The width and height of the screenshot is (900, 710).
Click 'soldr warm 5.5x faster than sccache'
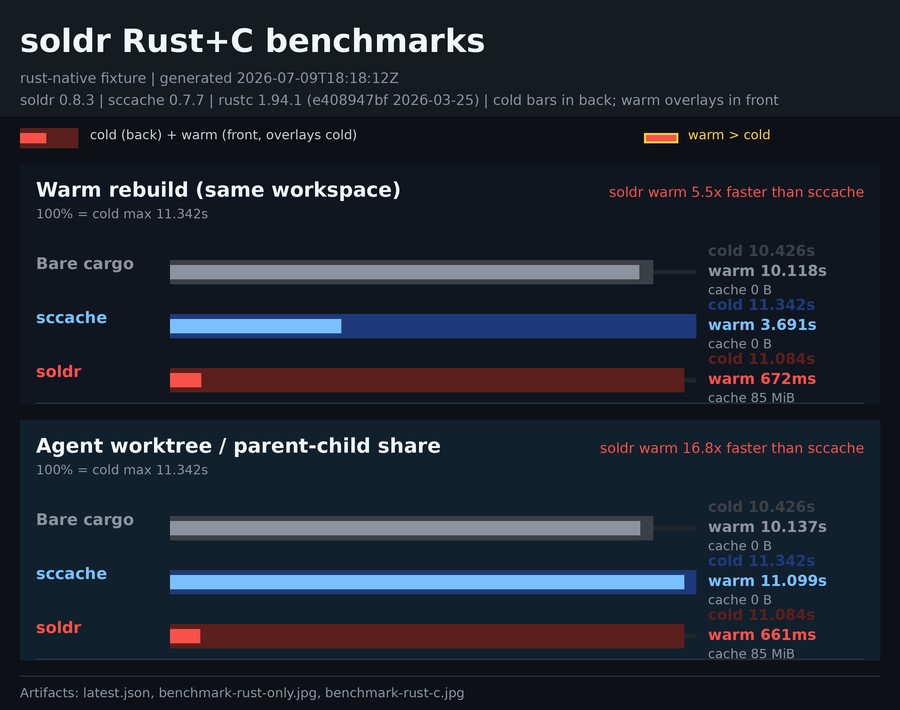pos(736,192)
